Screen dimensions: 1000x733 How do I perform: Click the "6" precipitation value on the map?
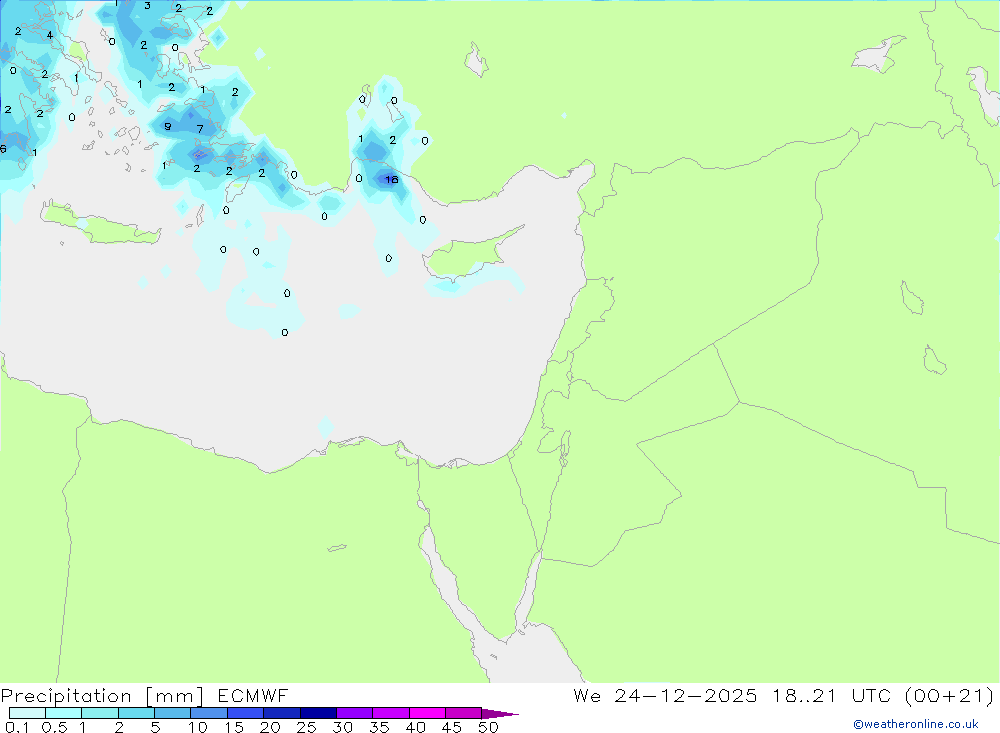[x=3, y=149]
